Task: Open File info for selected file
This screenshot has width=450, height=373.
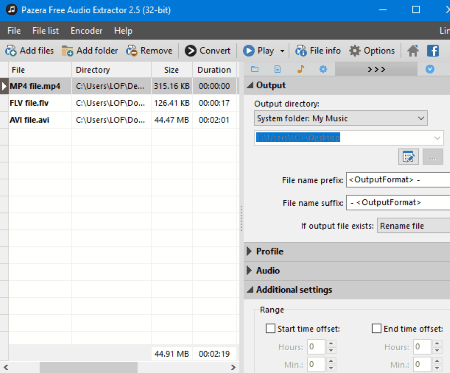Action: click(318, 51)
